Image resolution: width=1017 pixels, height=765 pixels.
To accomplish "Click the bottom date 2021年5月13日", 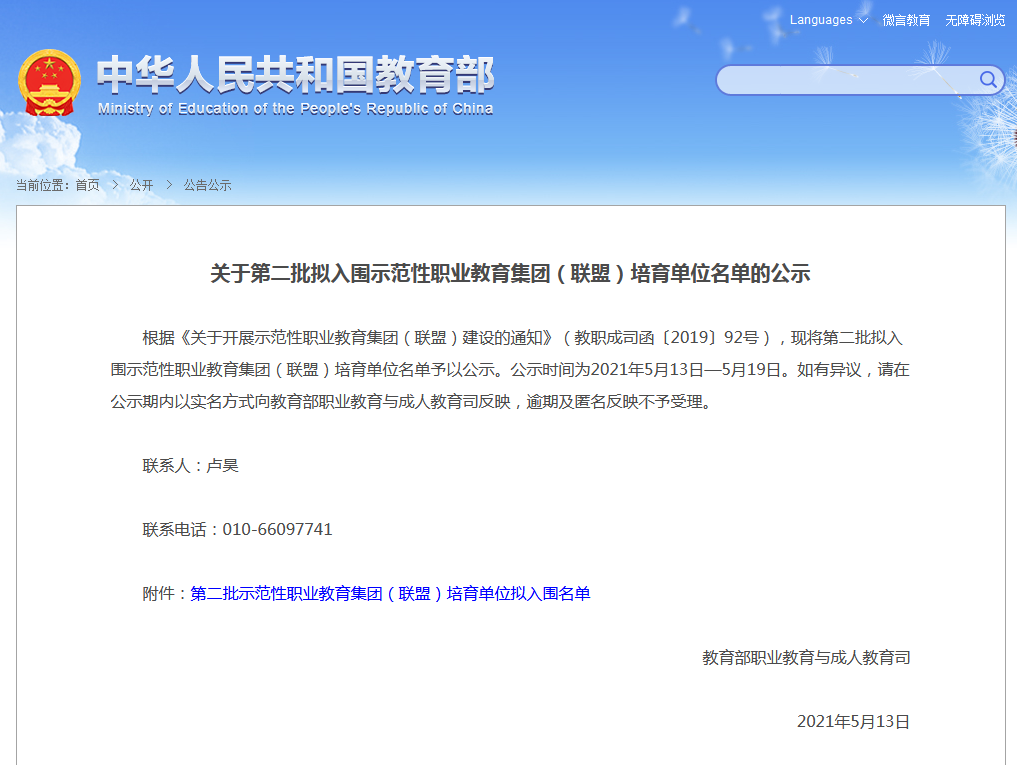I will click(x=853, y=722).
